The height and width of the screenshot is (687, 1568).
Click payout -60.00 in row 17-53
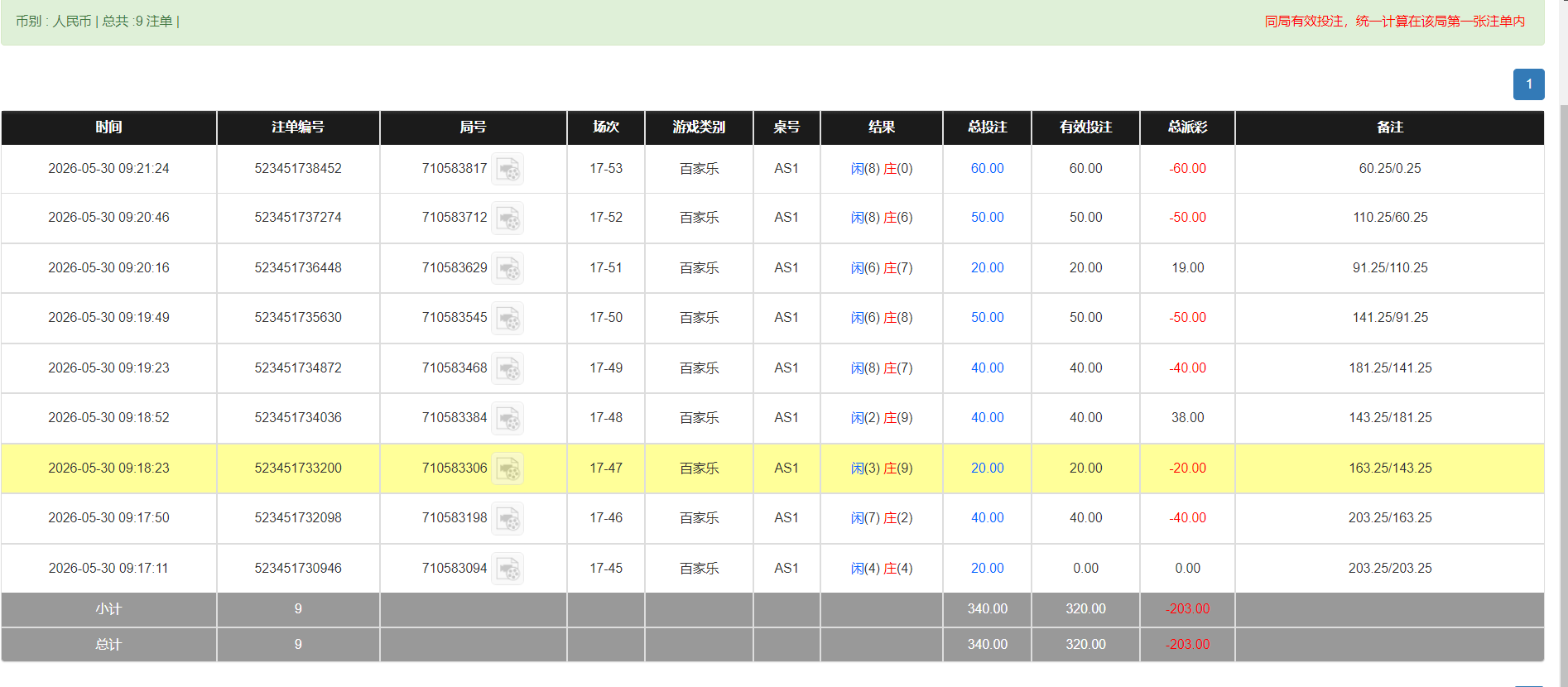point(1187,169)
